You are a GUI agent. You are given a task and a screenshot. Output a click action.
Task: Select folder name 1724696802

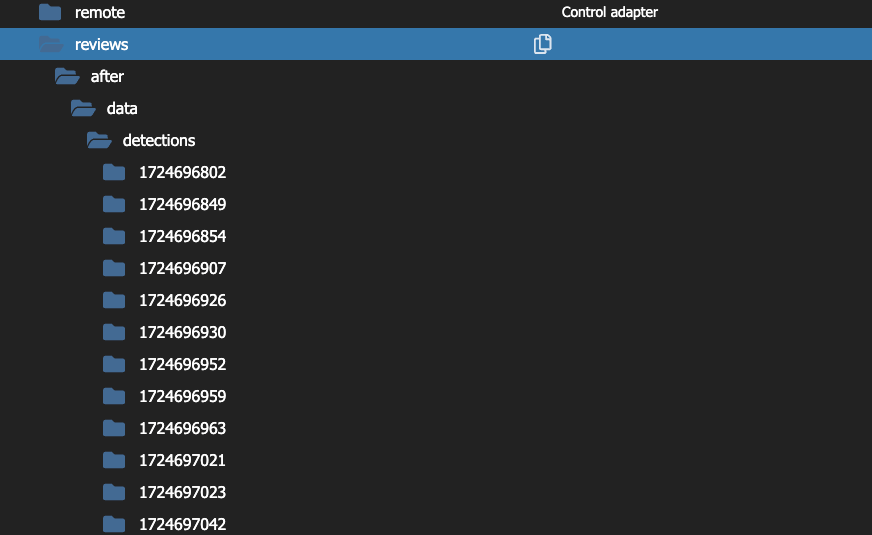tap(182, 172)
